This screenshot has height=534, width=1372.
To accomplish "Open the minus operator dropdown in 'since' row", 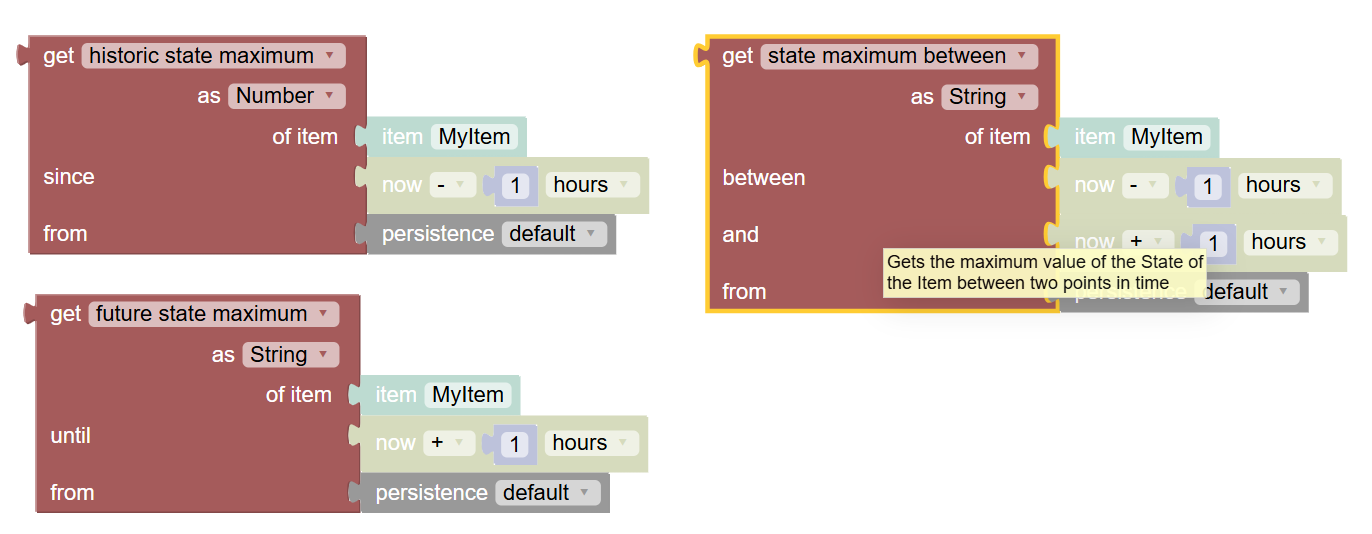I will pos(453,185).
